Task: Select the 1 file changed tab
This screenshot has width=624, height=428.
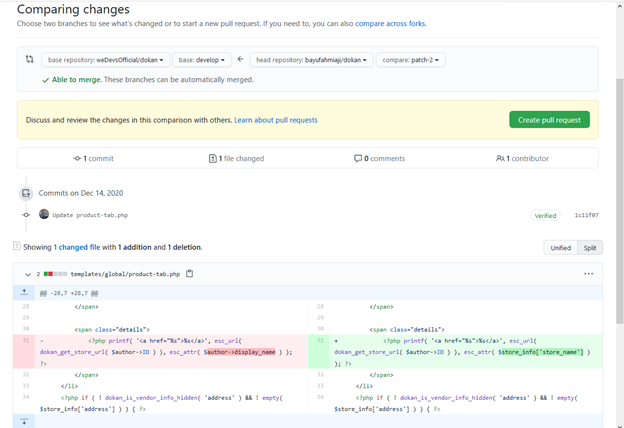Action: tap(236, 158)
